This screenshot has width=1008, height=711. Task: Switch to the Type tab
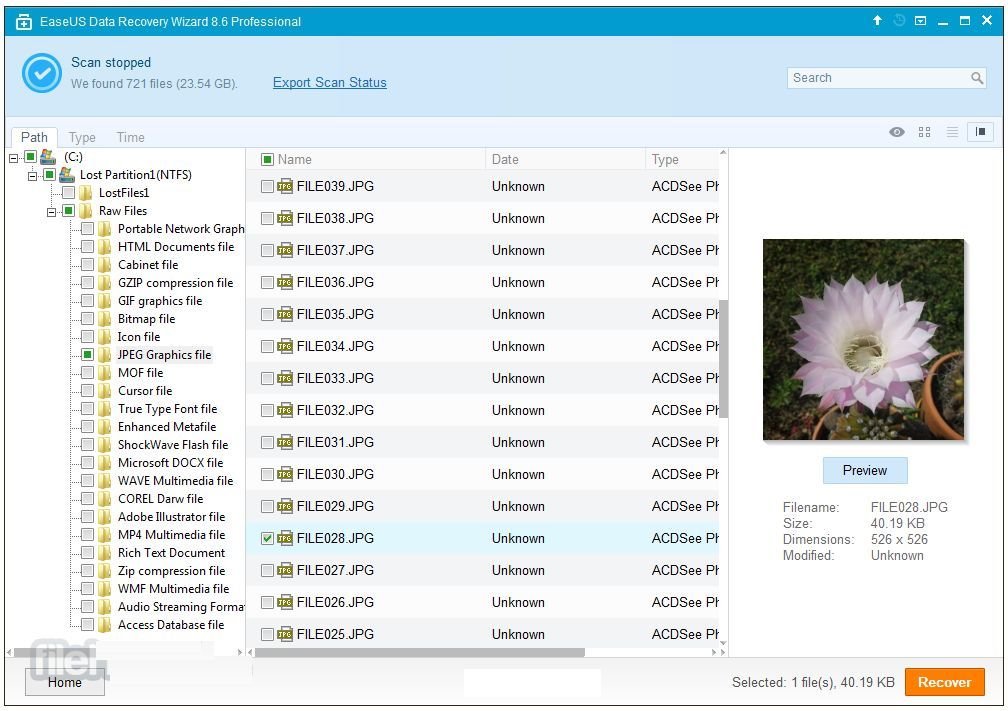tap(82, 138)
